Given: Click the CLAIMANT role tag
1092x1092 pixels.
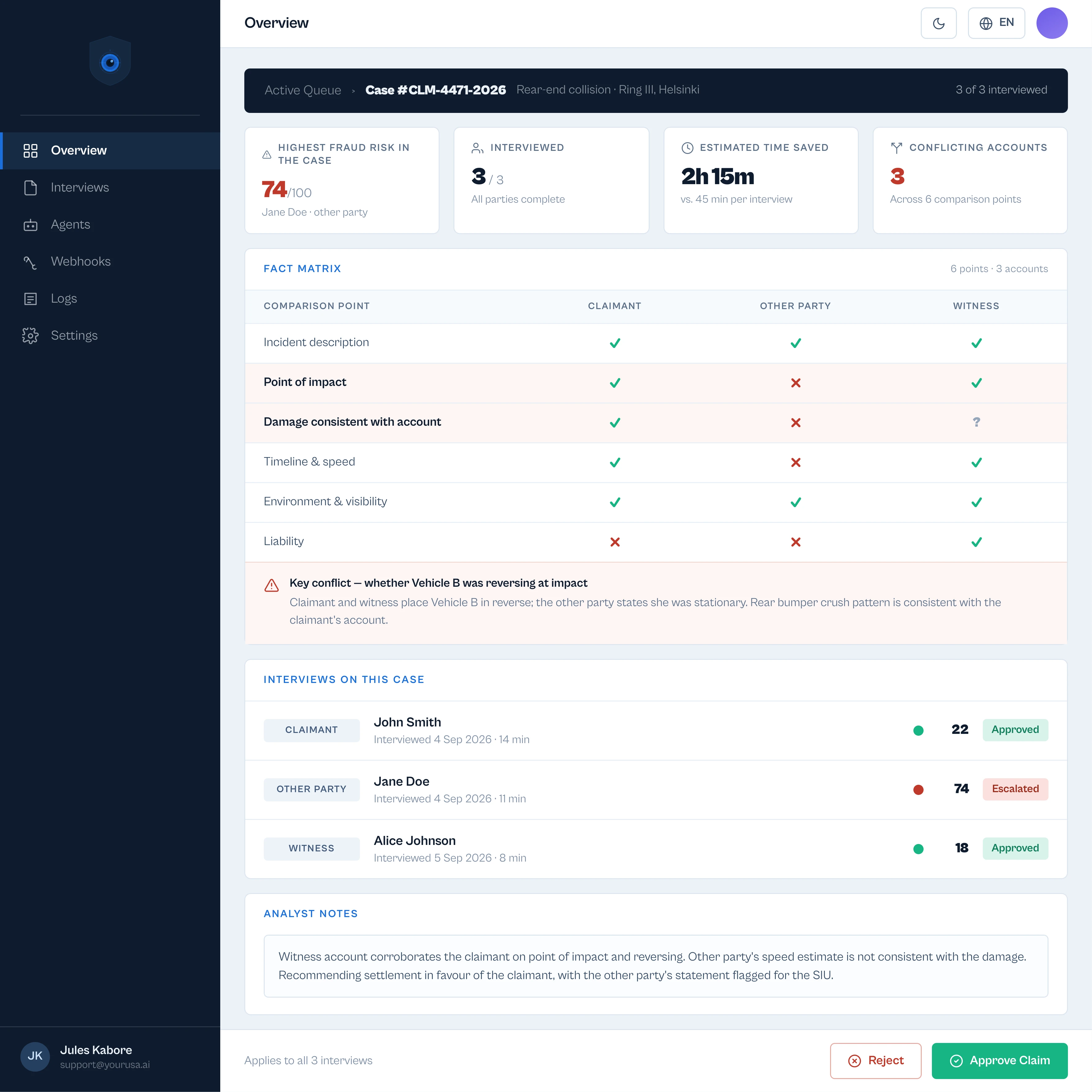Looking at the screenshot, I should pyautogui.click(x=312, y=730).
